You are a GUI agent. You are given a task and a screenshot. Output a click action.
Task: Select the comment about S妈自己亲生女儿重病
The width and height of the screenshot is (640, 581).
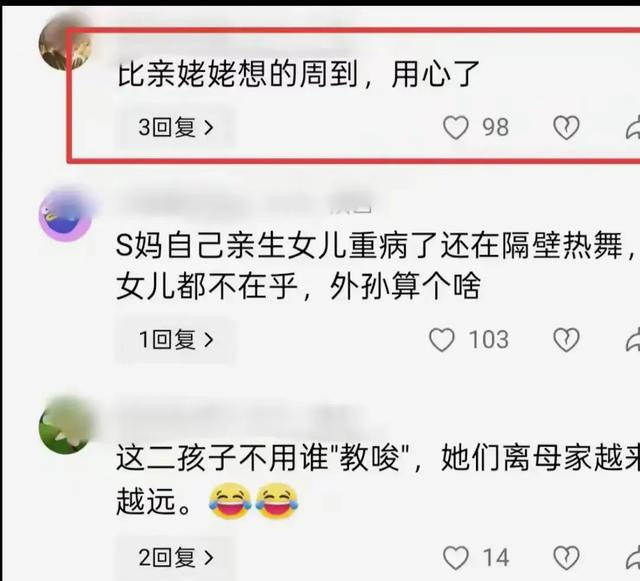[x=378, y=266]
